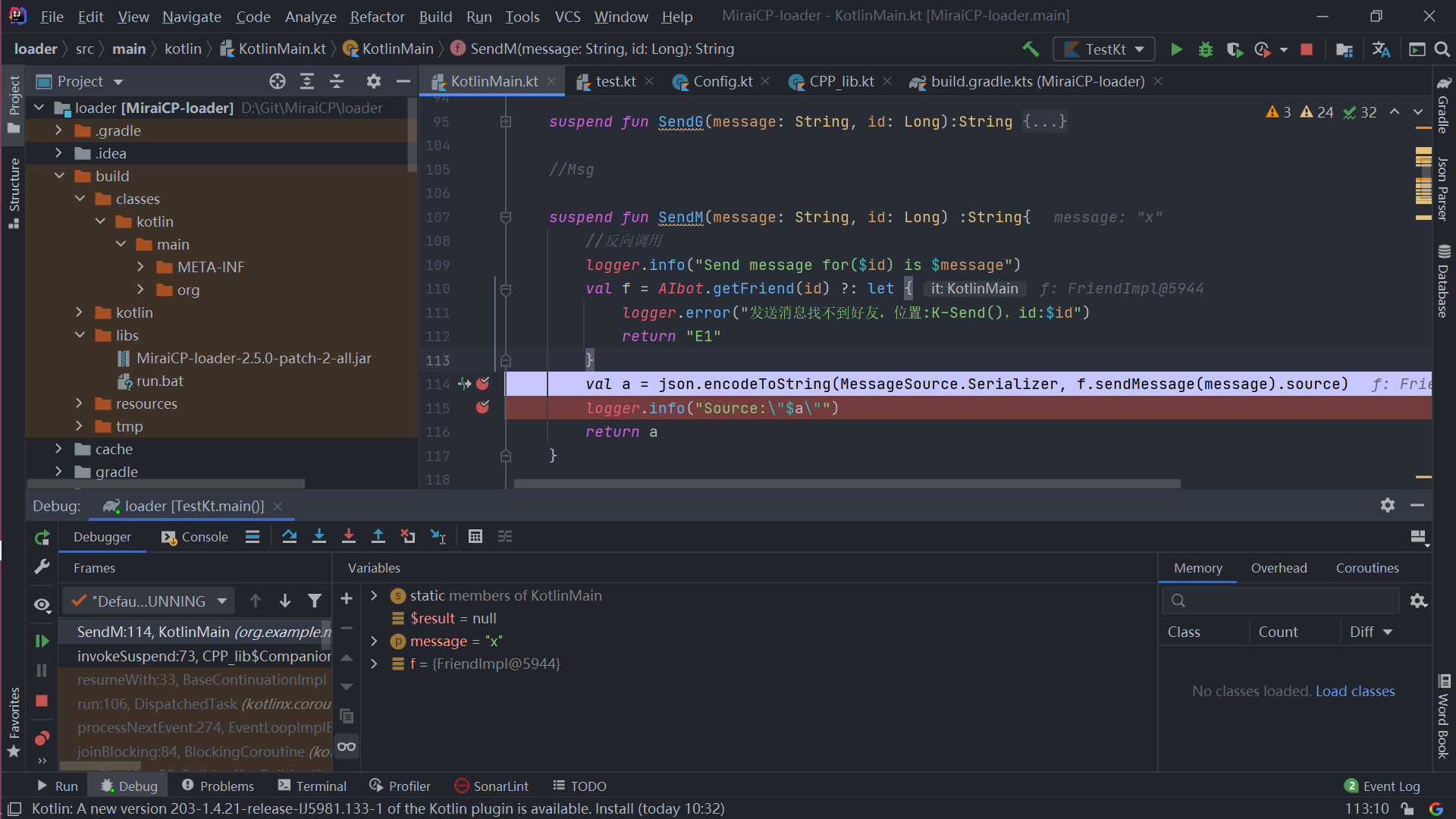Open the Refactor menu

coord(377,16)
